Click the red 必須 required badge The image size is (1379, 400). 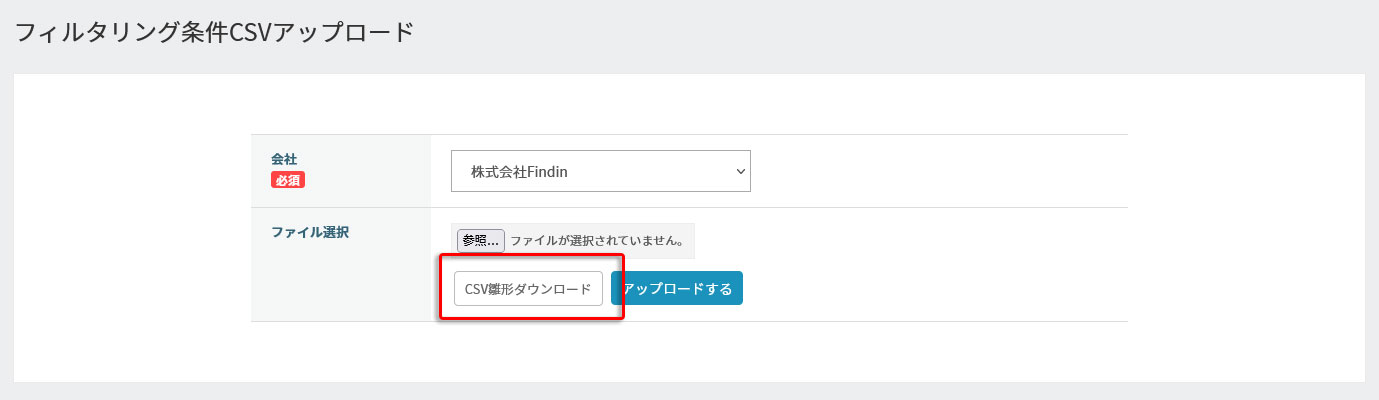click(x=287, y=180)
